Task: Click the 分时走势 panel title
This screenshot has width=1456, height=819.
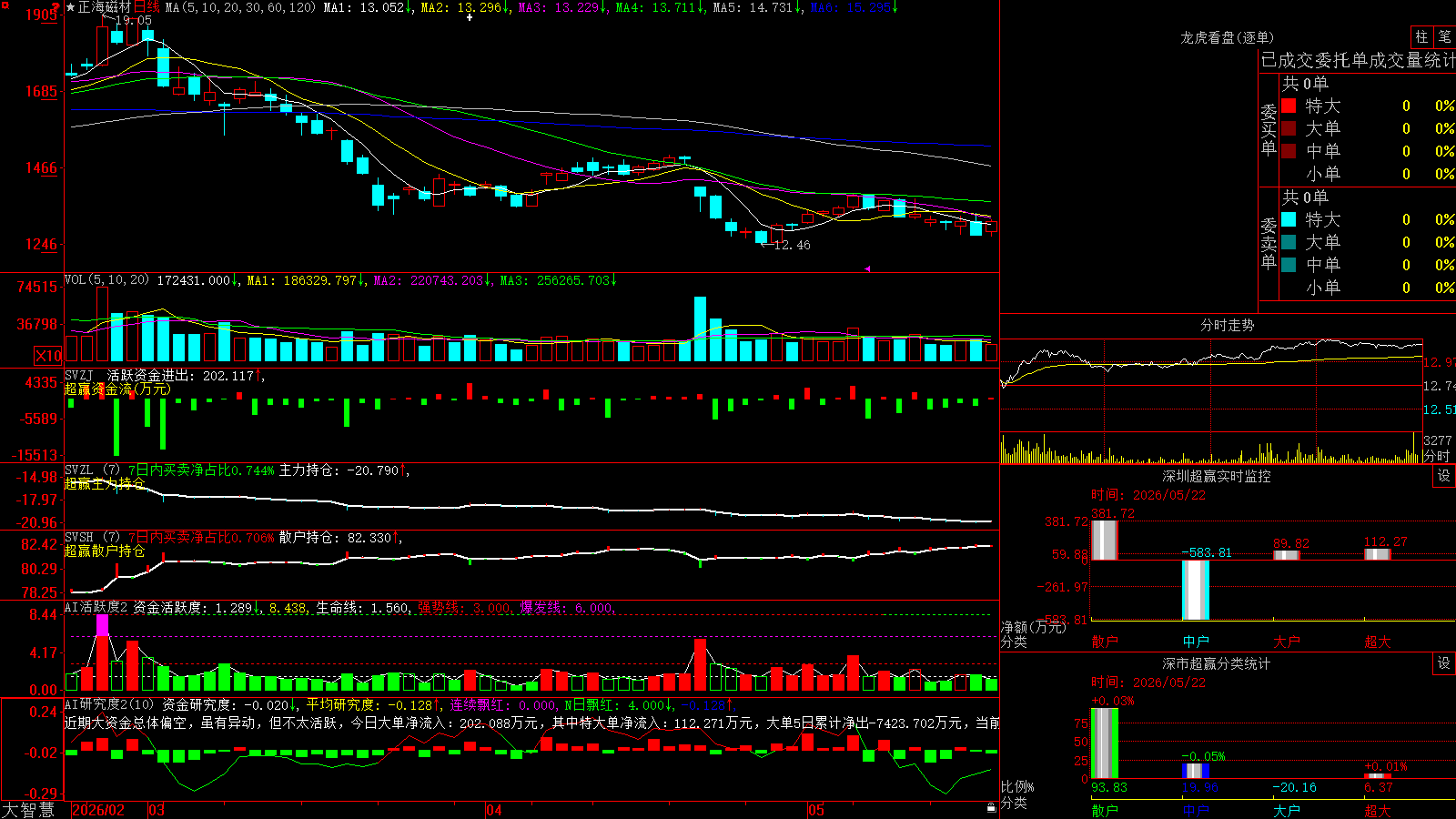Action: point(1228,325)
